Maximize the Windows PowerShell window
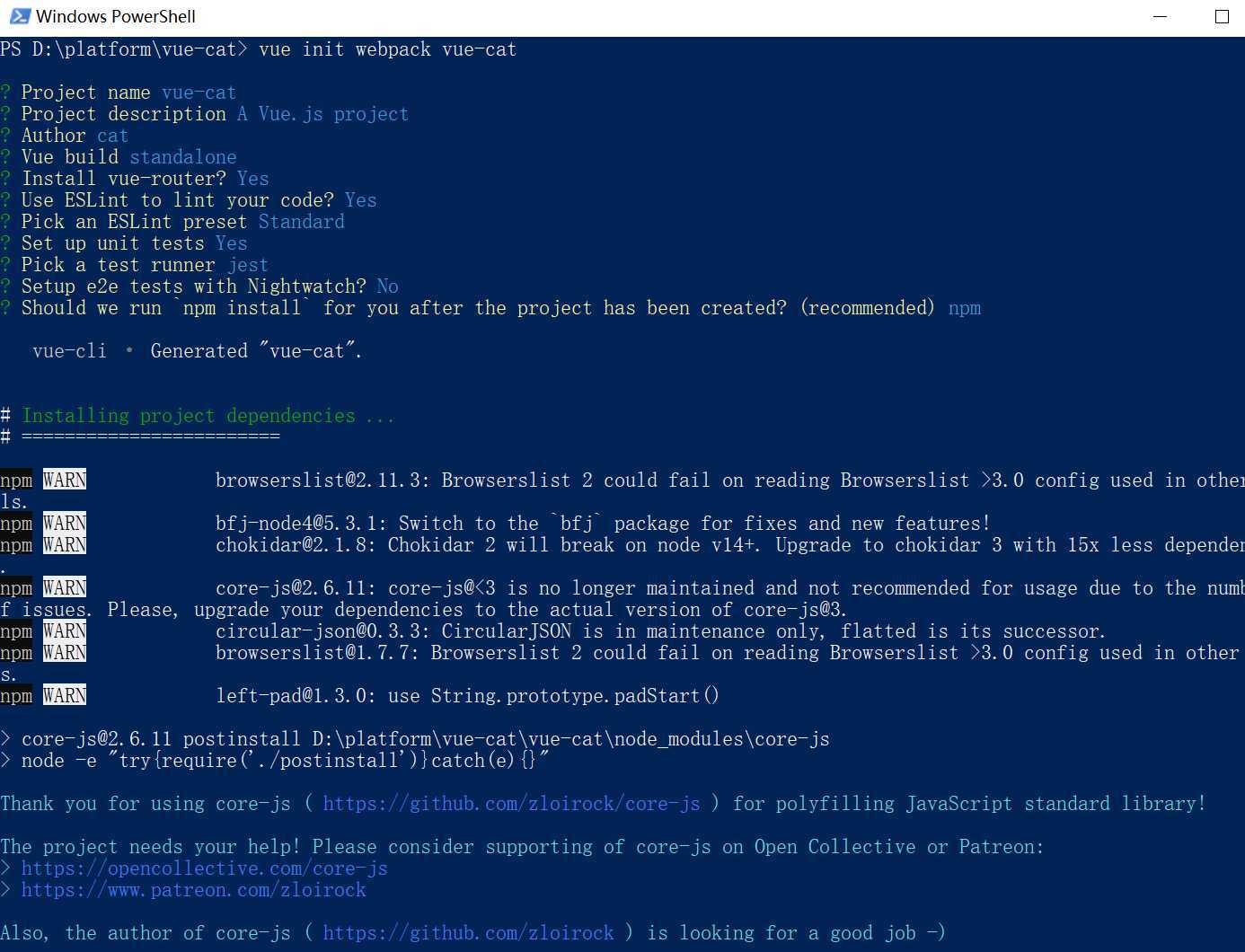The height and width of the screenshot is (952, 1245). [x=1222, y=16]
